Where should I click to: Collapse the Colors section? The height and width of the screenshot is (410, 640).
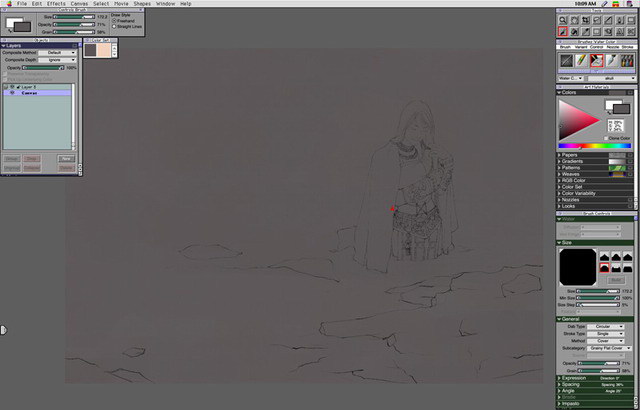coord(559,93)
